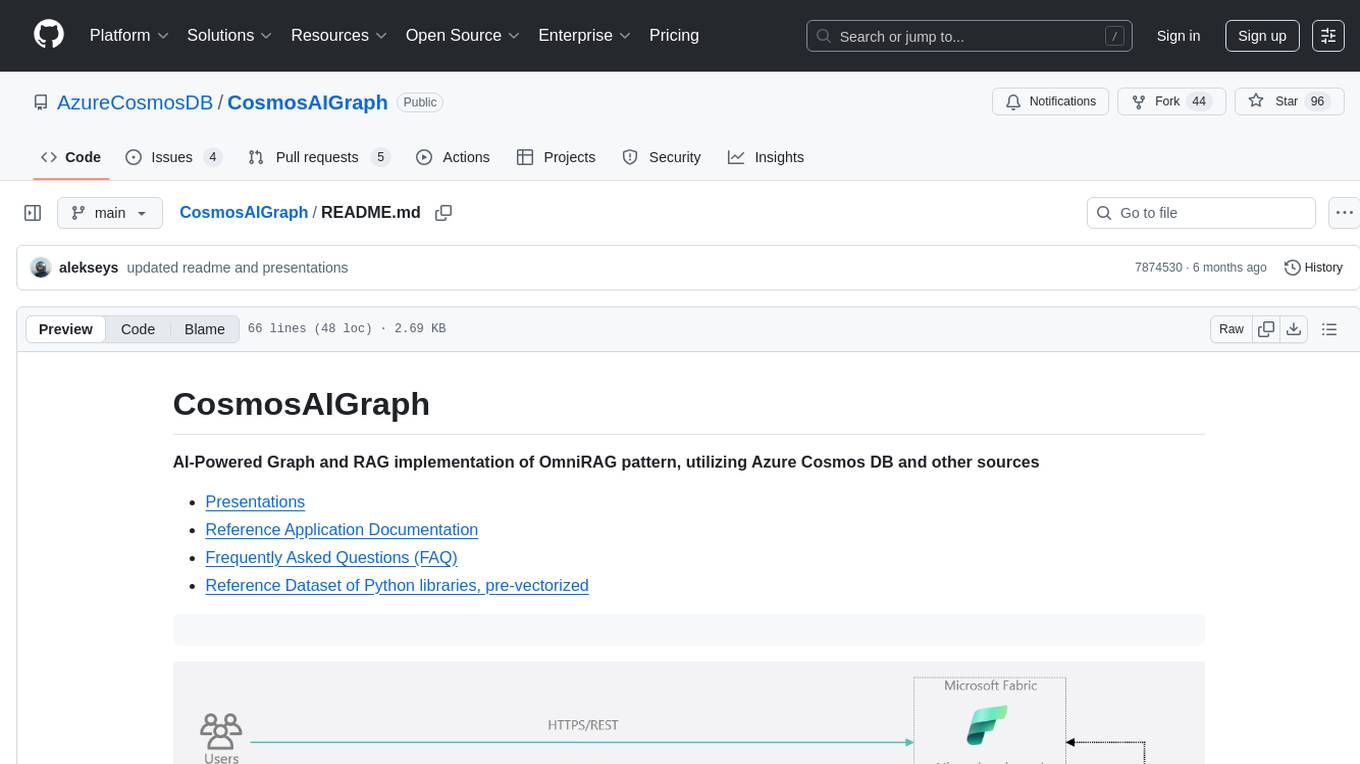Switch to the Code tab
Viewport: 1360px width, 764px height.
pyautogui.click(x=71, y=157)
